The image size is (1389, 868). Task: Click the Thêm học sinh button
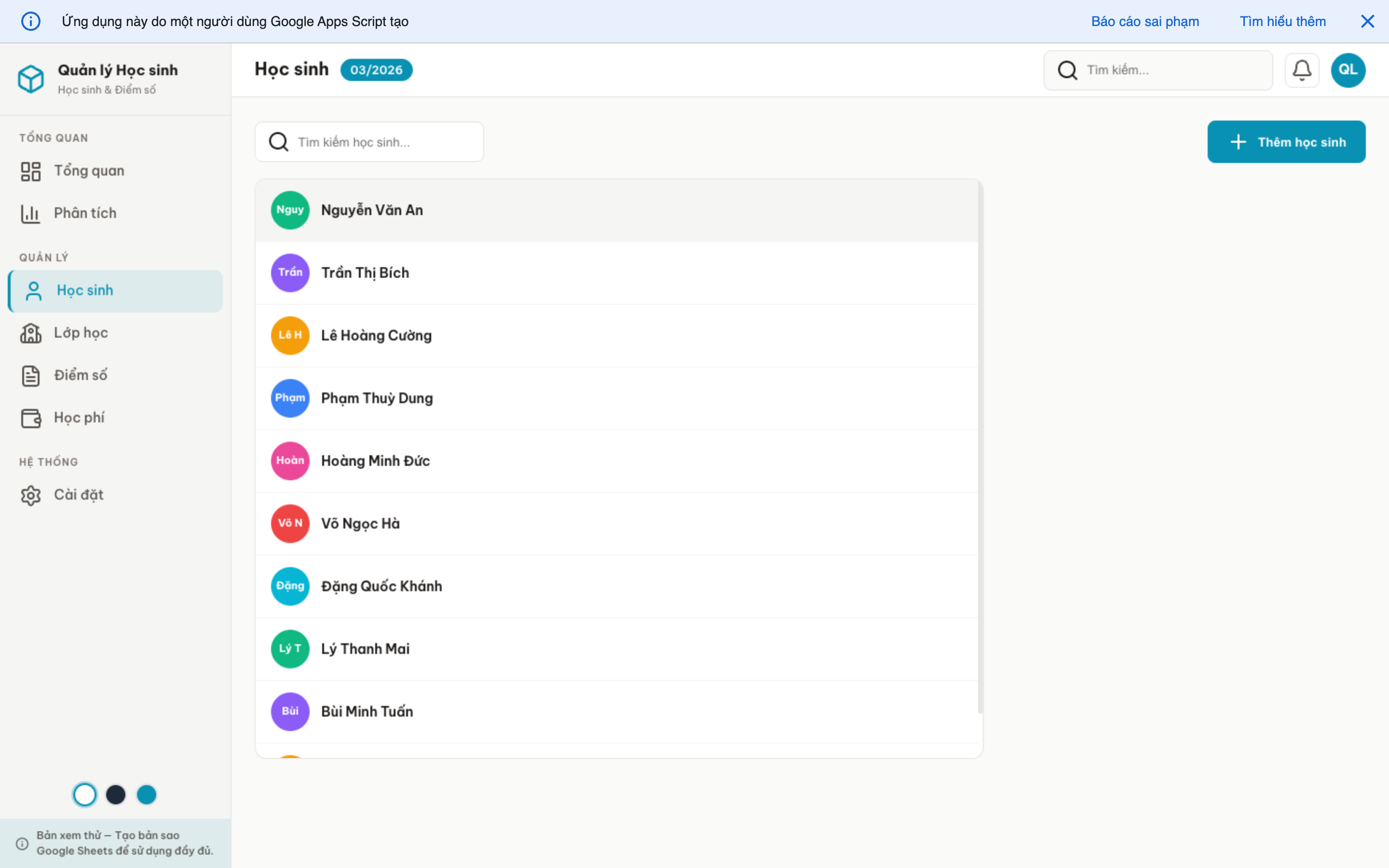(x=1286, y=141)
